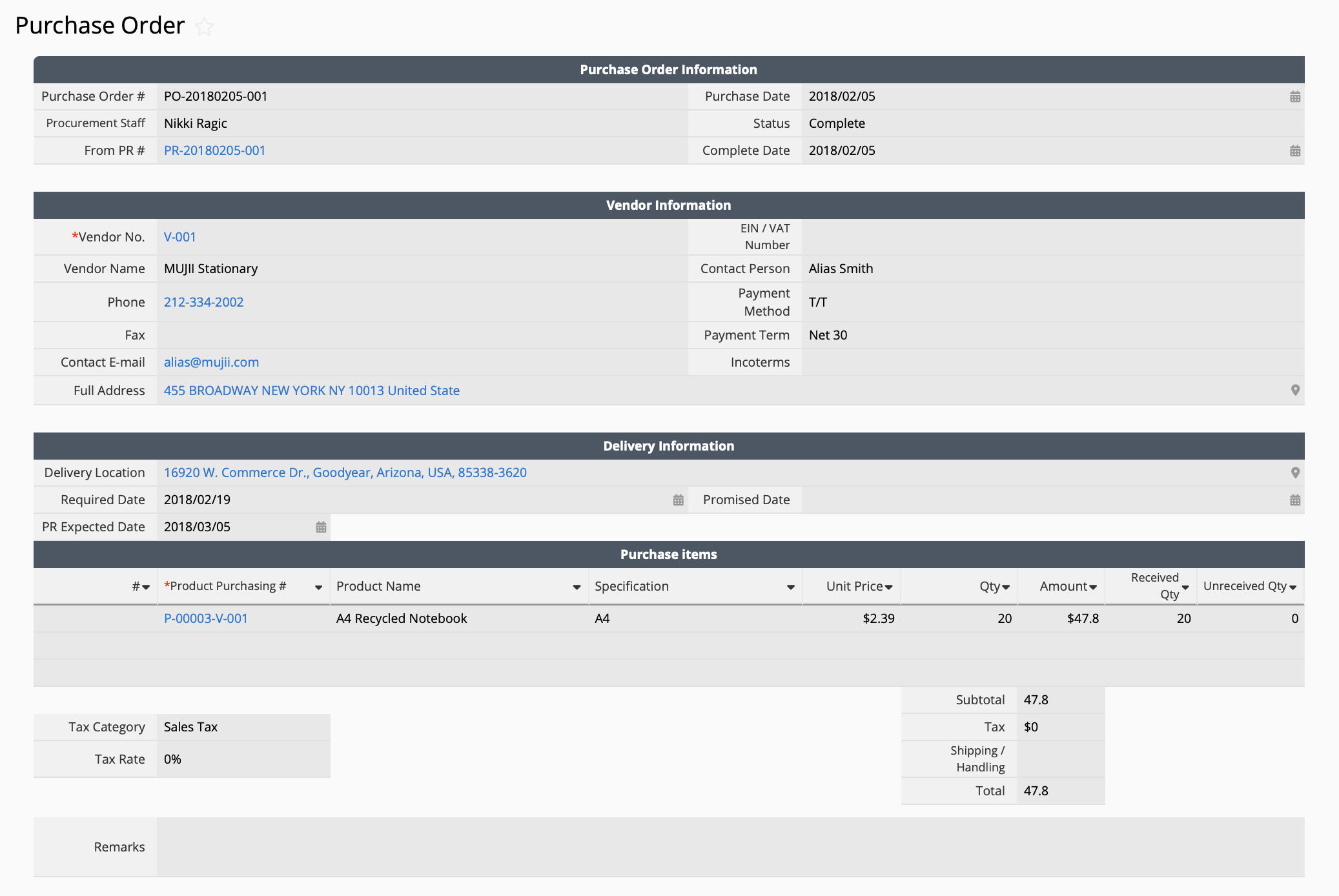Open vendor link V-001
The image size is (1339, 896).
point(179,237)
